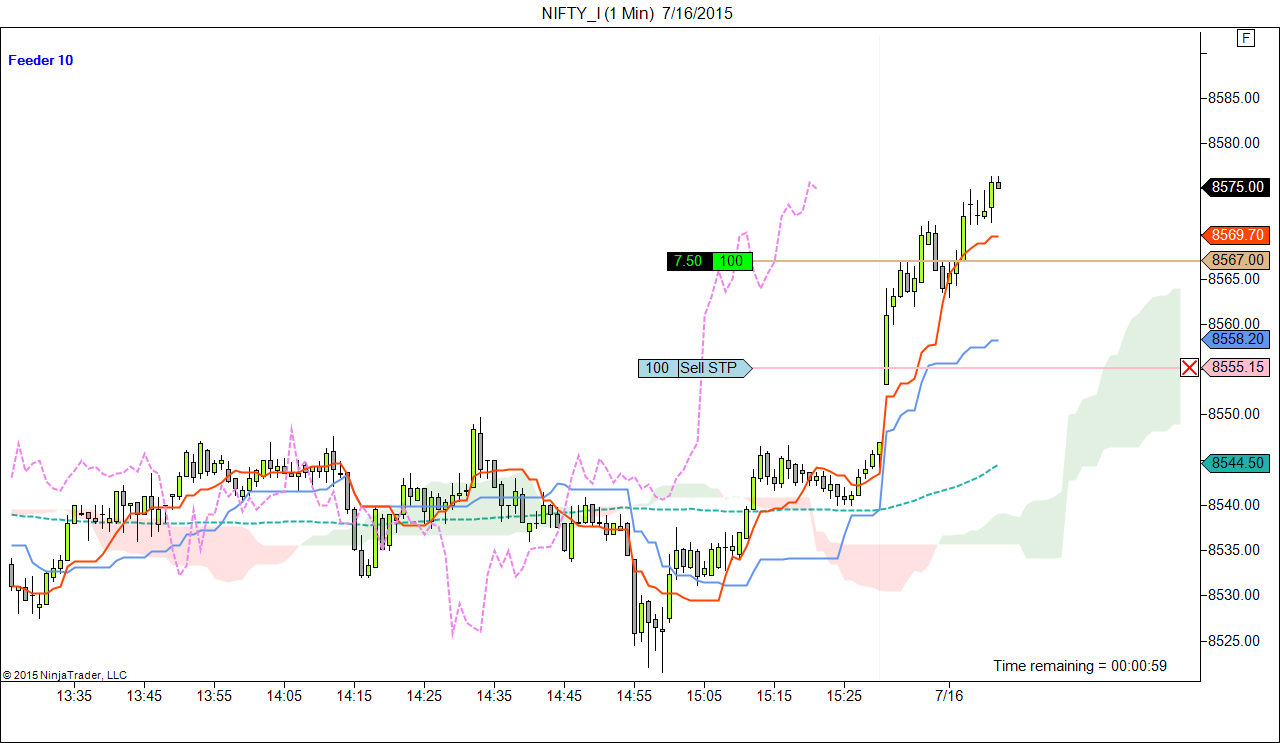This screenshot has height=743, width=1280.
Task: Click the F button at chart corner
Action: 1246,38
